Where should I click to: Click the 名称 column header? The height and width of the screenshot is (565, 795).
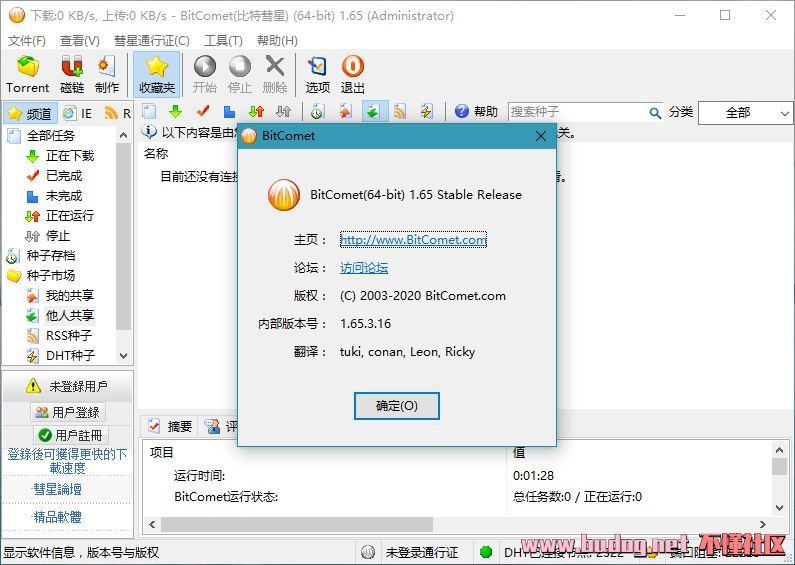click(156, 154)
